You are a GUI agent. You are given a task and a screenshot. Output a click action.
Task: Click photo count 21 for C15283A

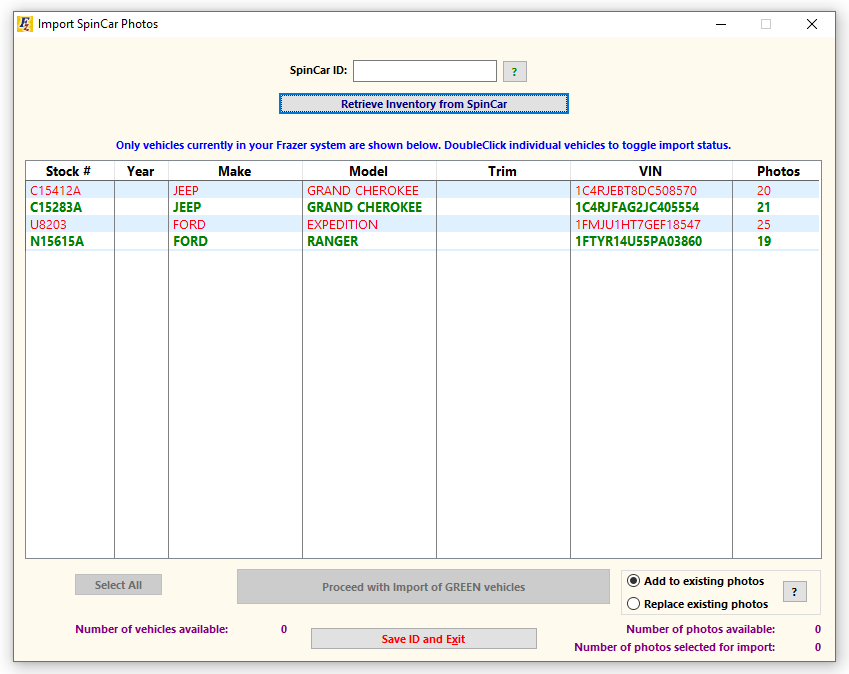pos(764,207)
